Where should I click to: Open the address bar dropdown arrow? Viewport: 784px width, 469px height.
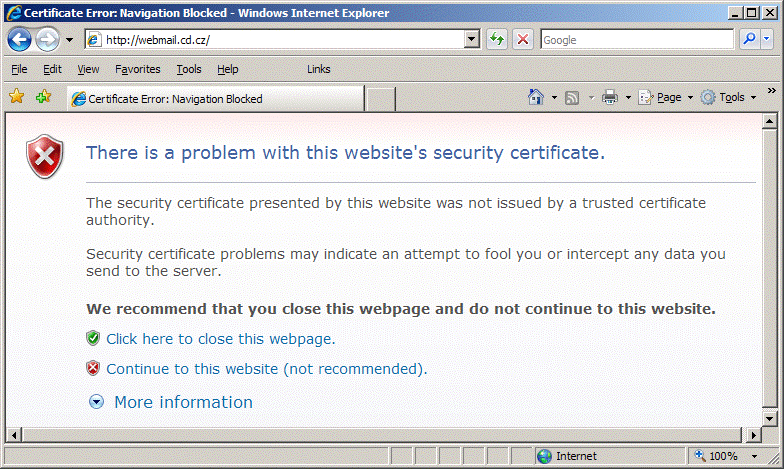coord(473,40)
